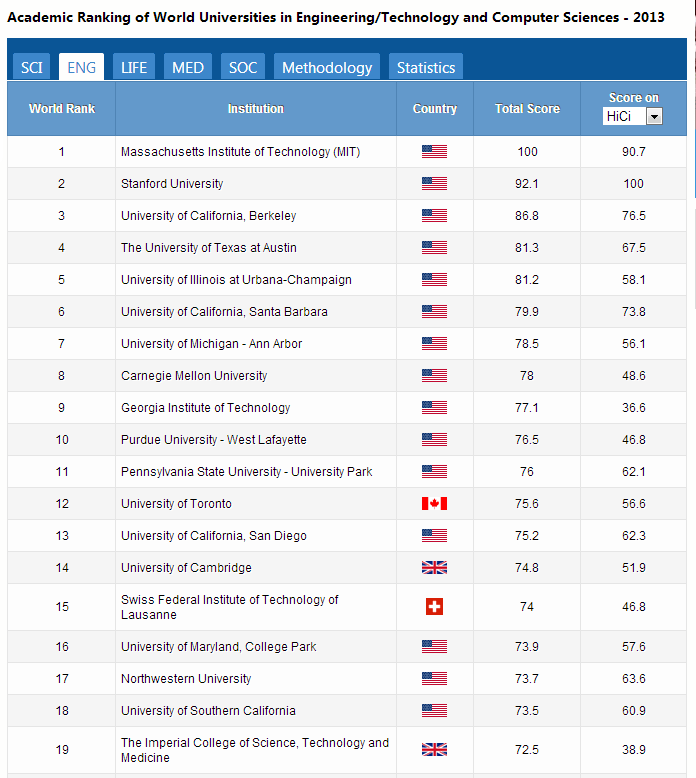Image resolution: width=696 pixels, height=778 pixels.
Task: Click the page title heading
Action: [x=336, y=17]
